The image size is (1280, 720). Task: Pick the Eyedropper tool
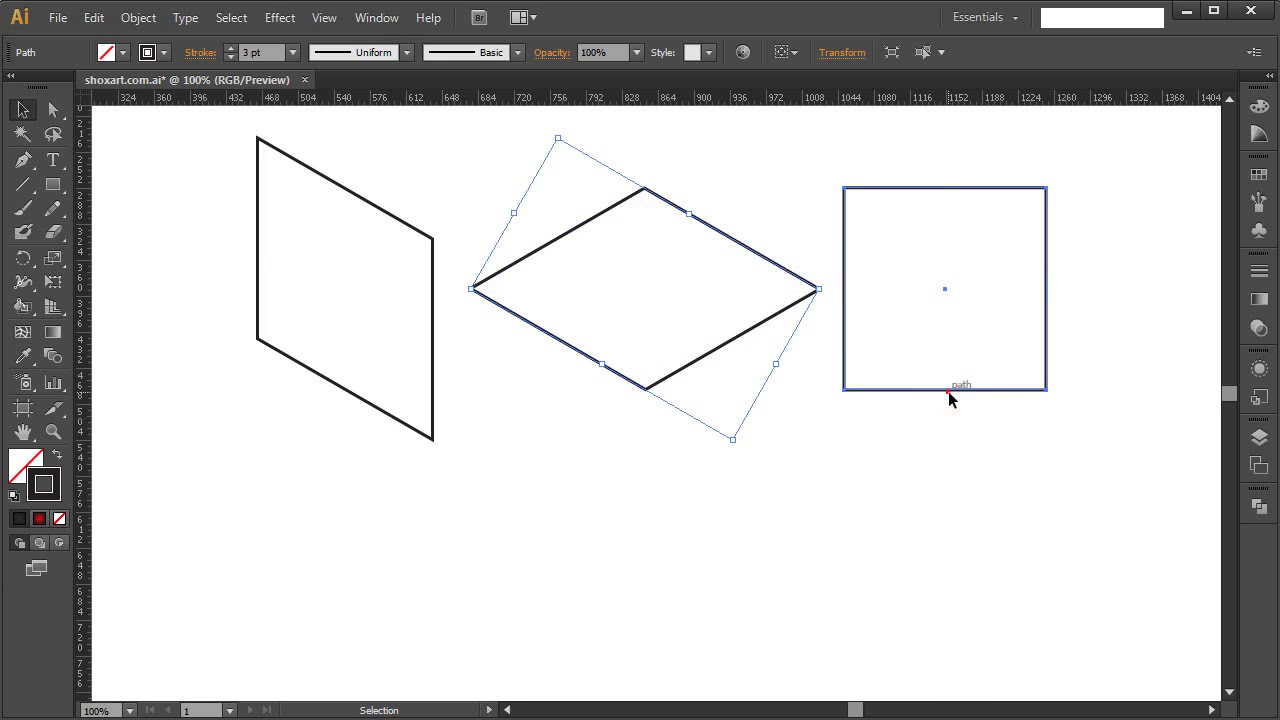pyautogui.click(x=23, y=356)
